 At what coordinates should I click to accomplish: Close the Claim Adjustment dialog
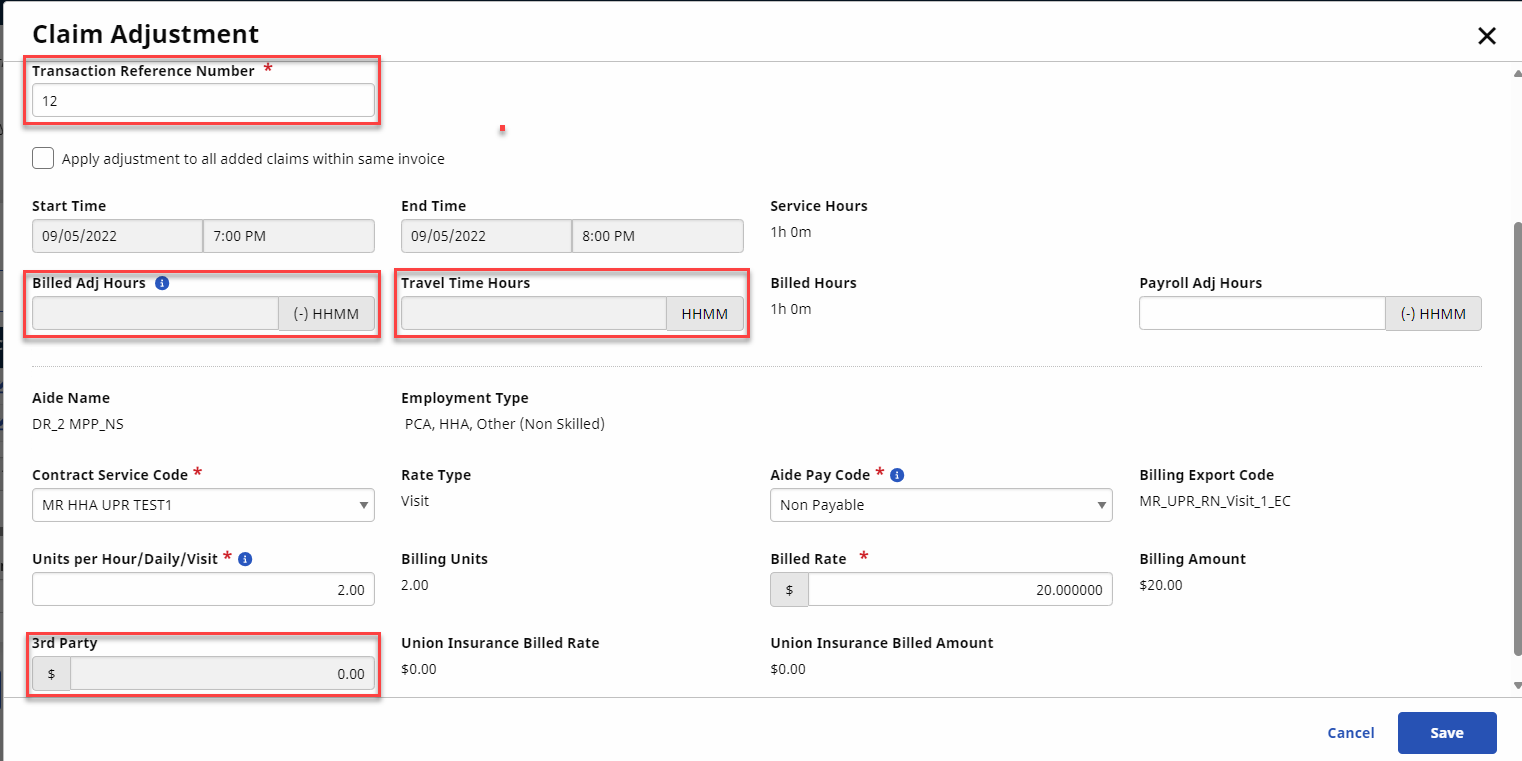1486,36
